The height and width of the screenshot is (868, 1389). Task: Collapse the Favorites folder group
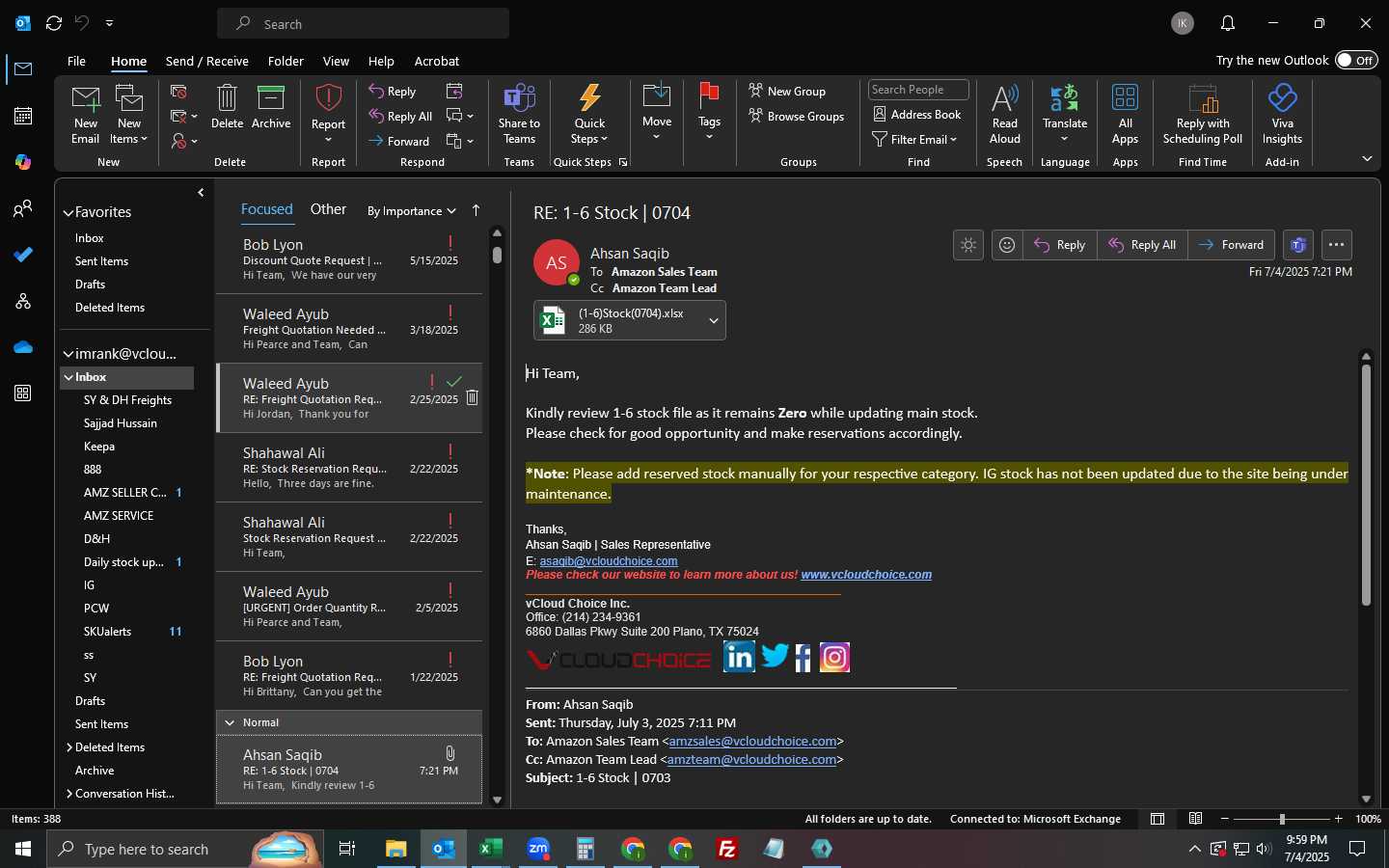coord(68,213)
